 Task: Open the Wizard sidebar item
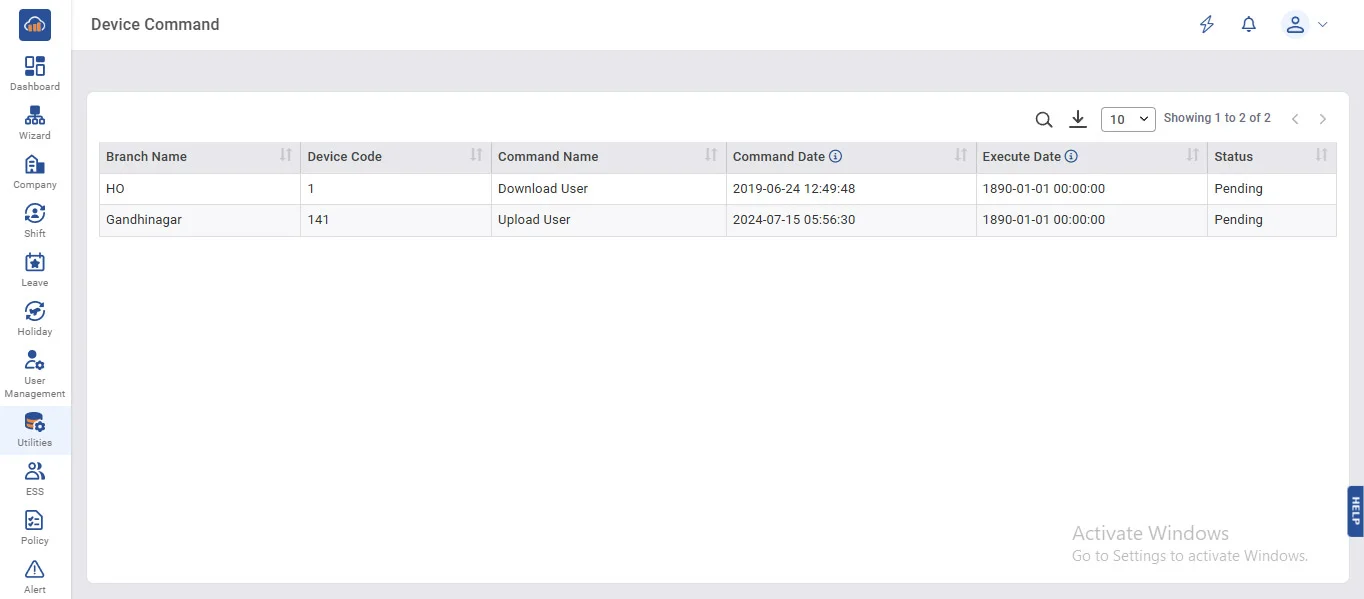(x=35, y=123)
